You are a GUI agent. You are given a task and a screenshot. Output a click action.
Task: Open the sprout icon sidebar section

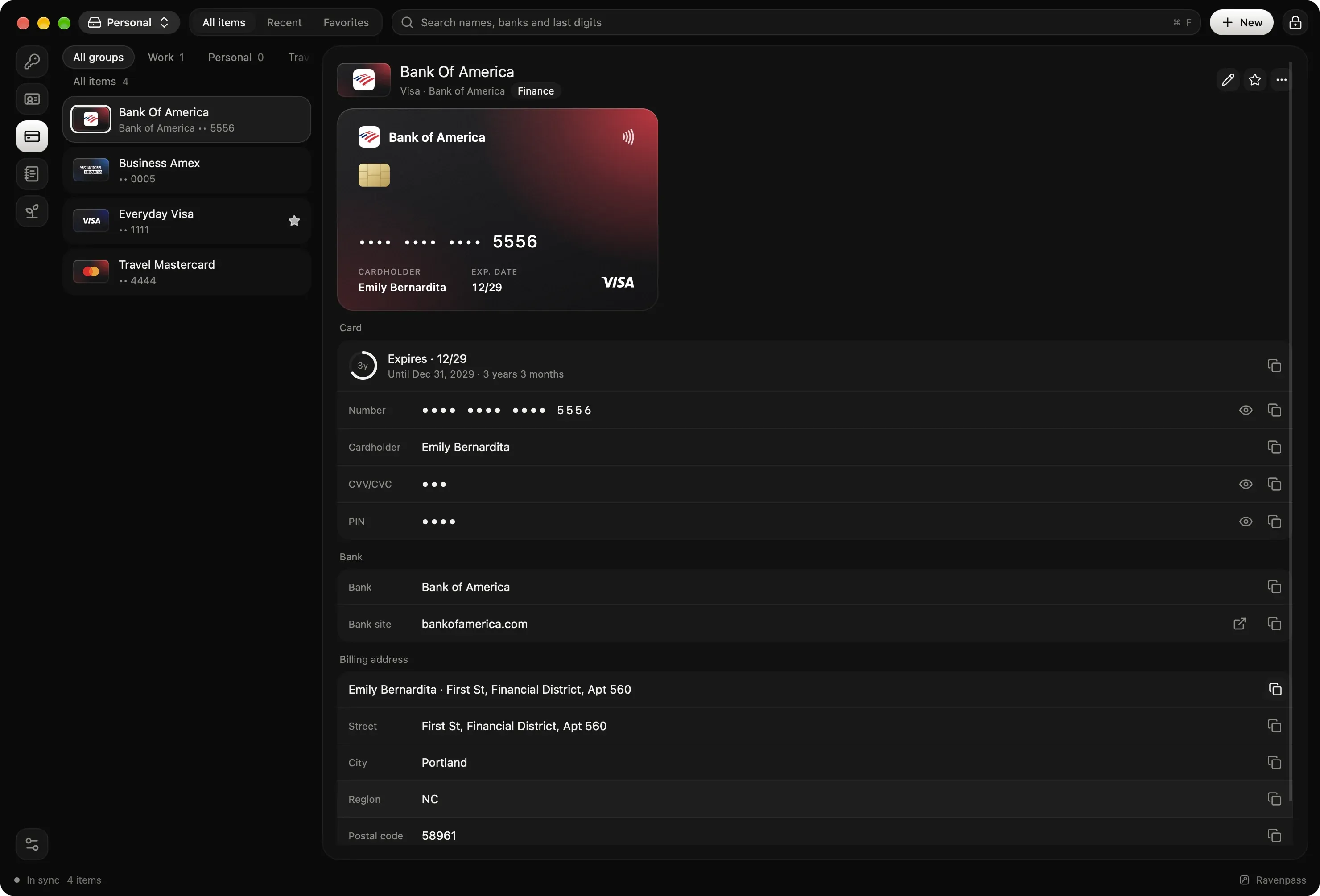pyautogui.click(x=32, y=211)
